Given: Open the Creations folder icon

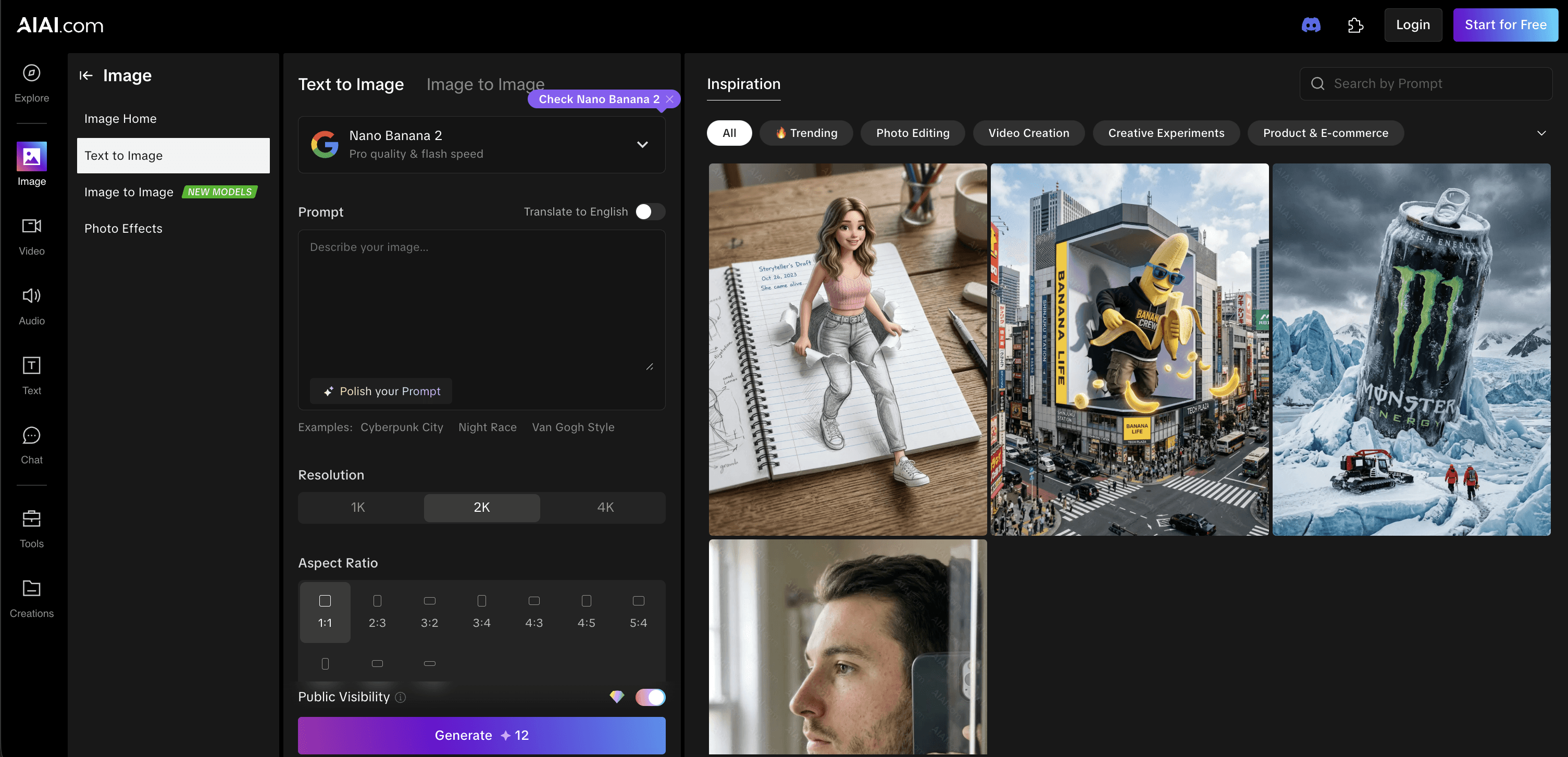Looking at the screenshot, I should tap(32, 588).
